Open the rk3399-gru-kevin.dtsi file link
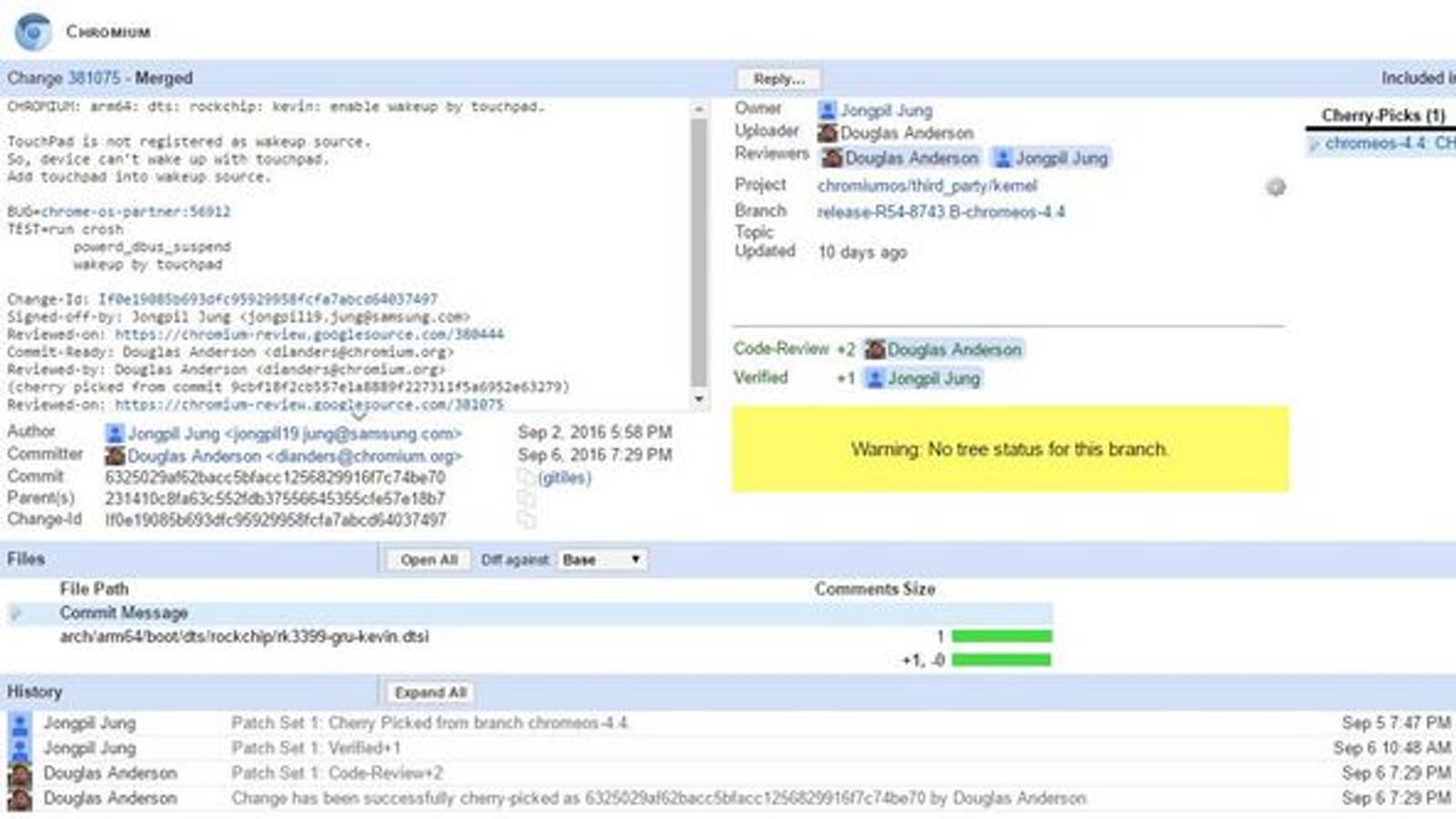 [x=244, y=636]
